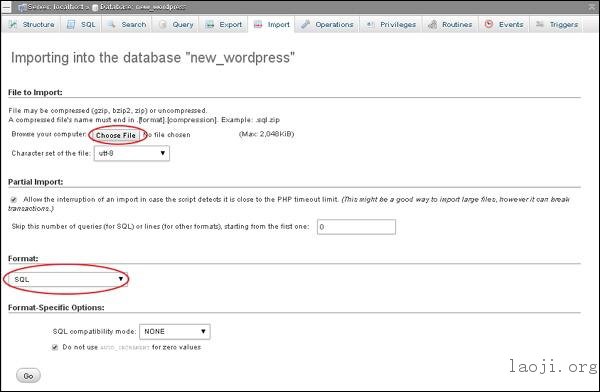Click the "(Max: 2,048KiB)" text

[266, 134]
